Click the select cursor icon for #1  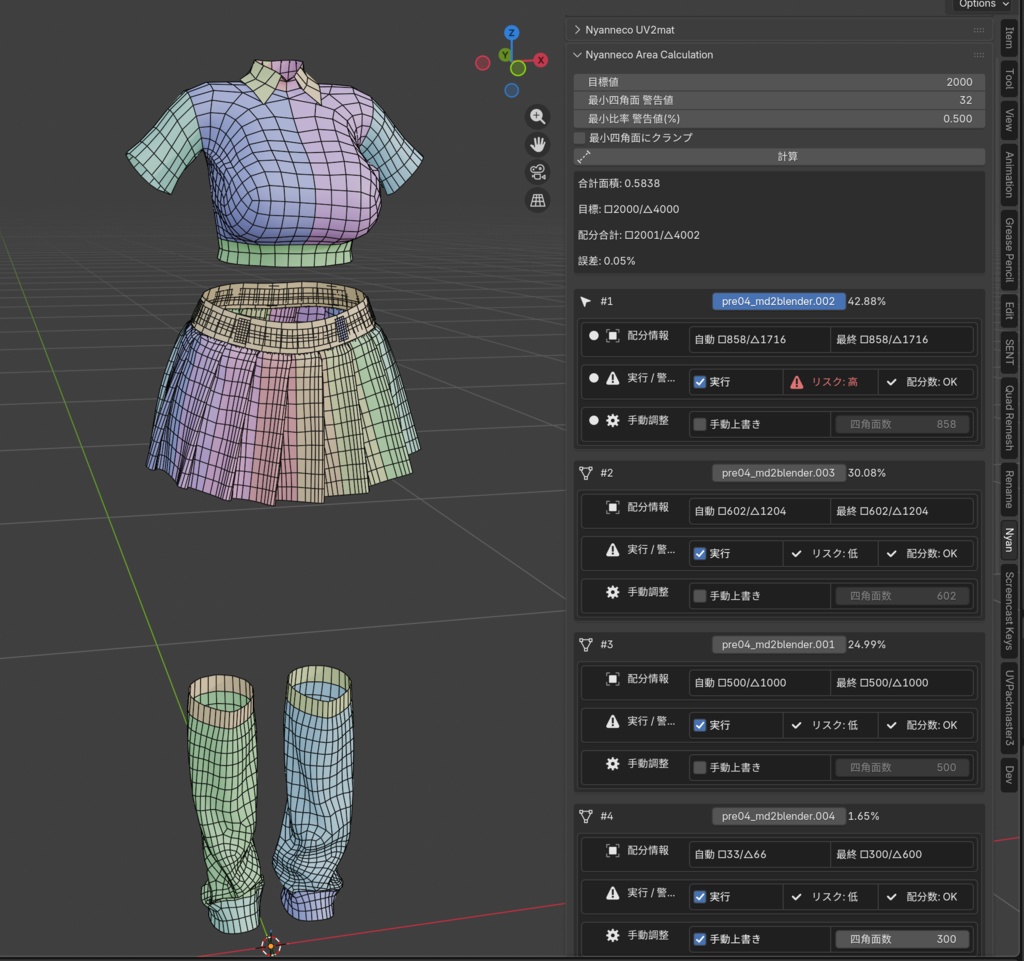(586, 301)
